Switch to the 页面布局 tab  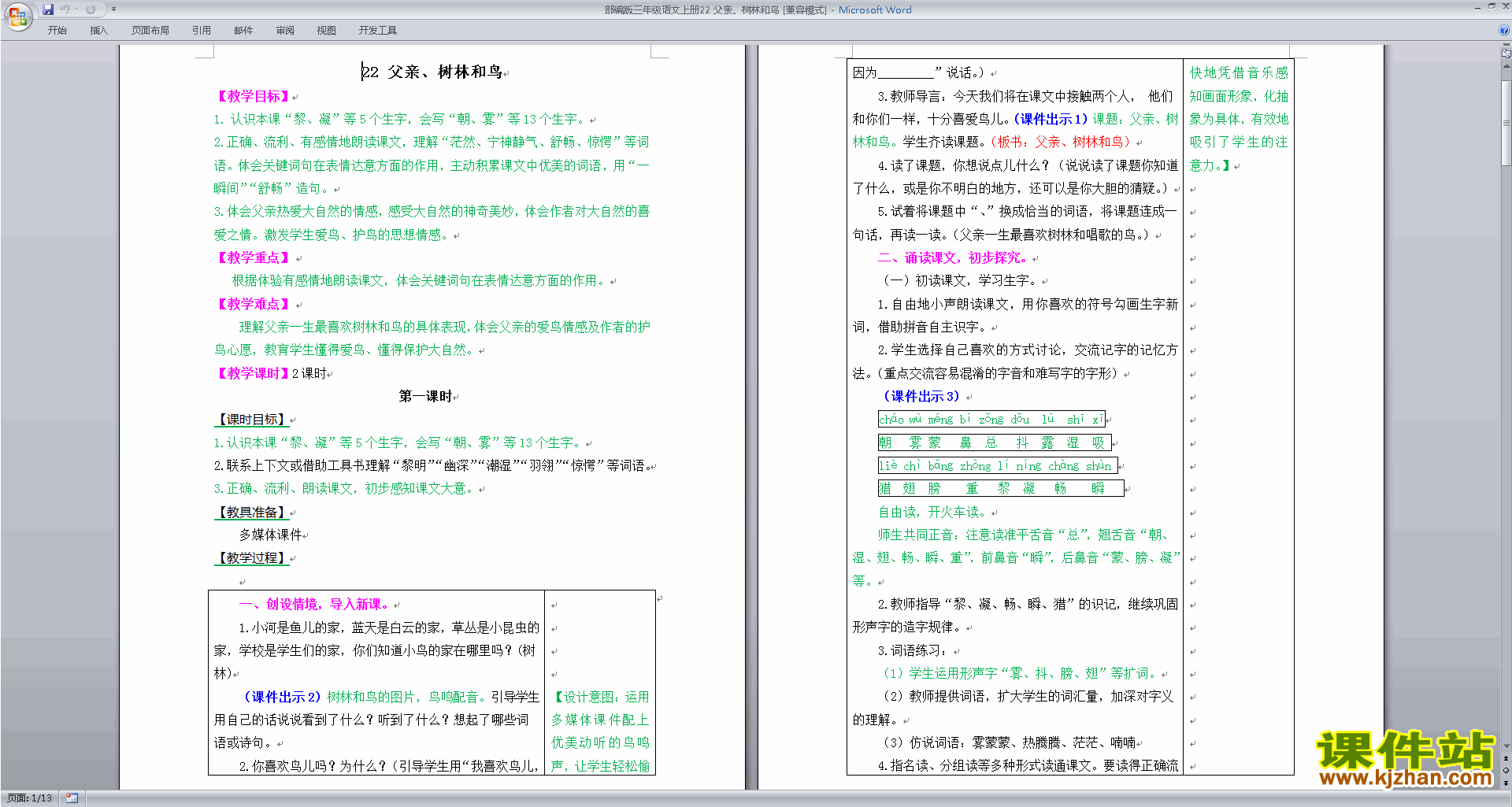(150, 31)
